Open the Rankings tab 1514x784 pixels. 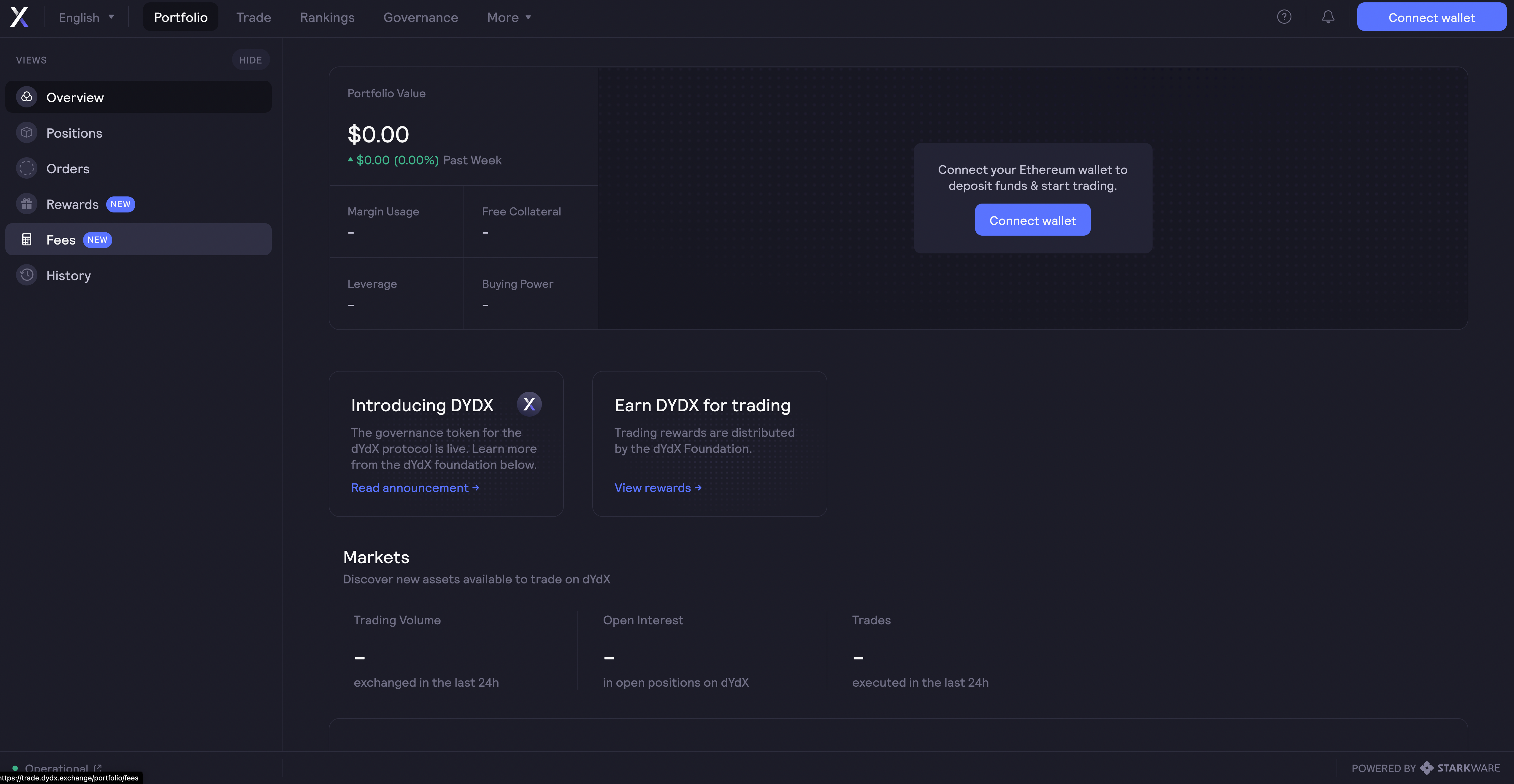[x=327, y=17]
